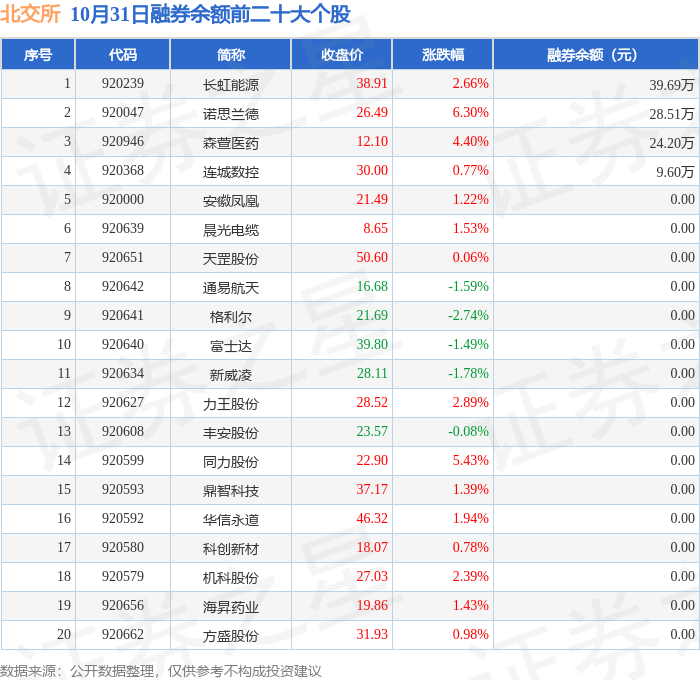The image size is (700, 680).
Task: Click change value 0.98%
Action: pyautogui.click(x=471, y=635)
